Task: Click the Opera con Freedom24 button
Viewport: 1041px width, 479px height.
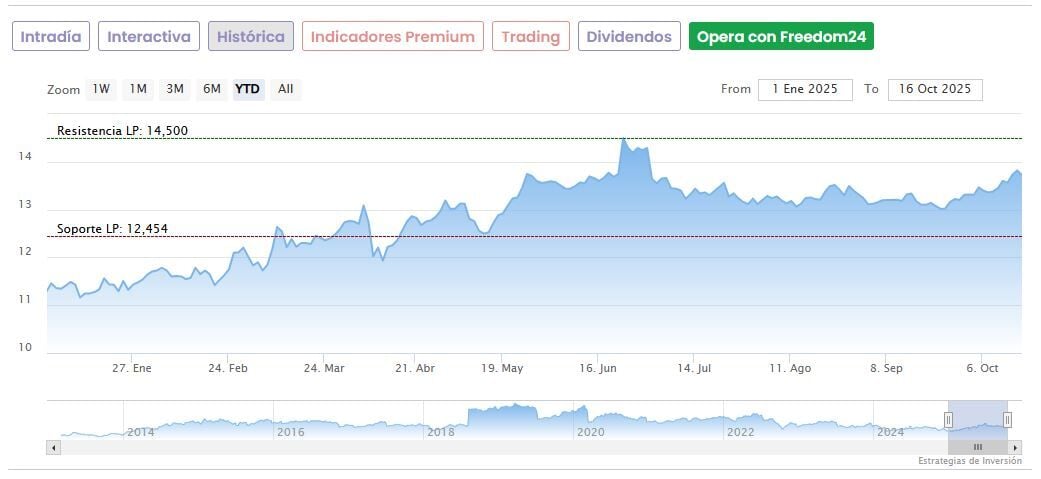Action: coord(782,37)
